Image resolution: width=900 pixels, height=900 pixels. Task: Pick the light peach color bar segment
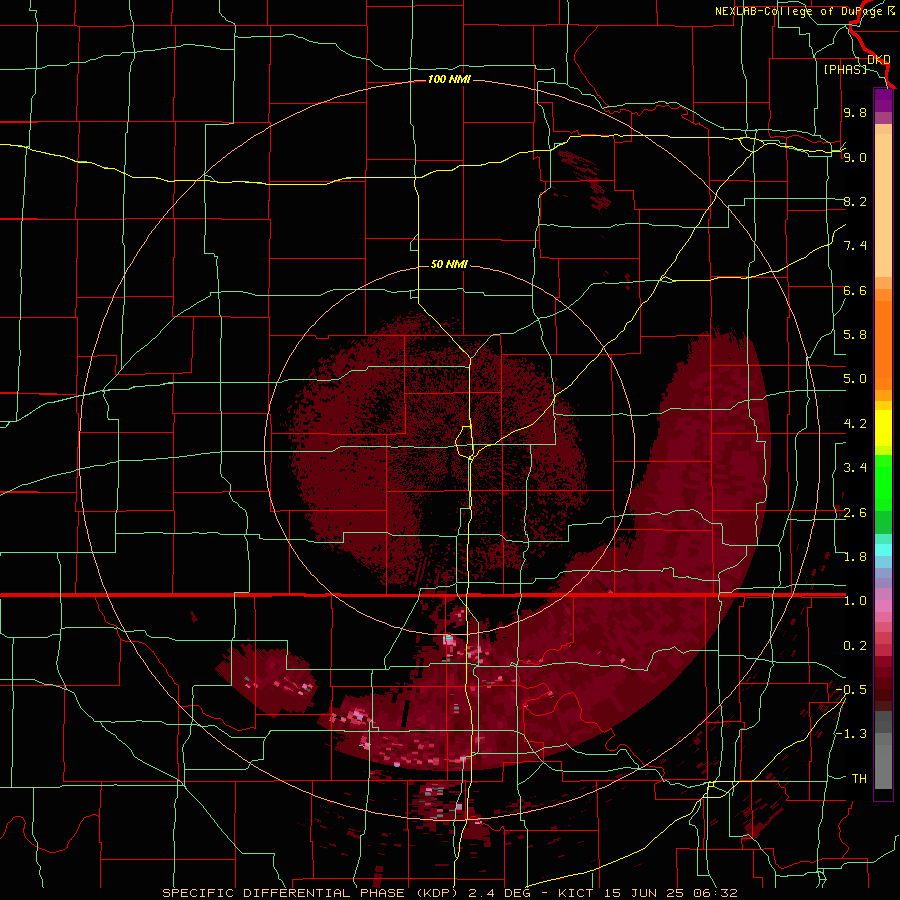pyautogui.click(x=883, y=207)
